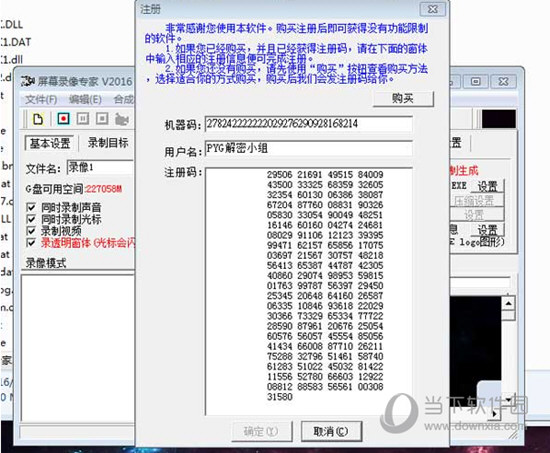Open the 编辑(E) menu
The width and height of the screenshot is (550, 453).
click(x=85, y=100)
